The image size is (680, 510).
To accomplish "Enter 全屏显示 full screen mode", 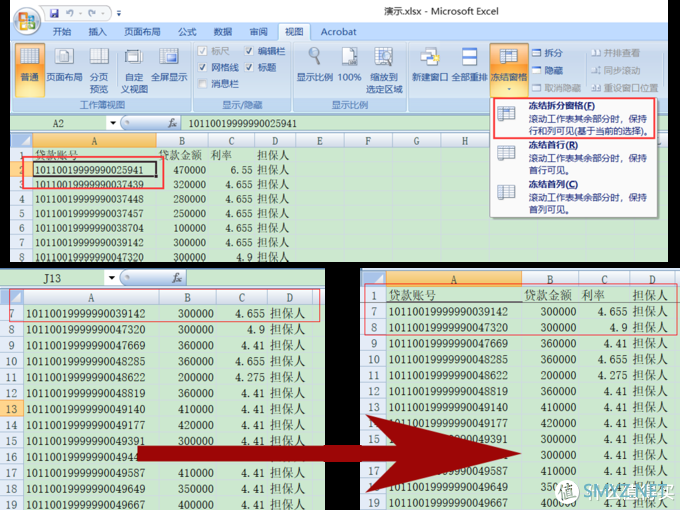I will 169,66.
